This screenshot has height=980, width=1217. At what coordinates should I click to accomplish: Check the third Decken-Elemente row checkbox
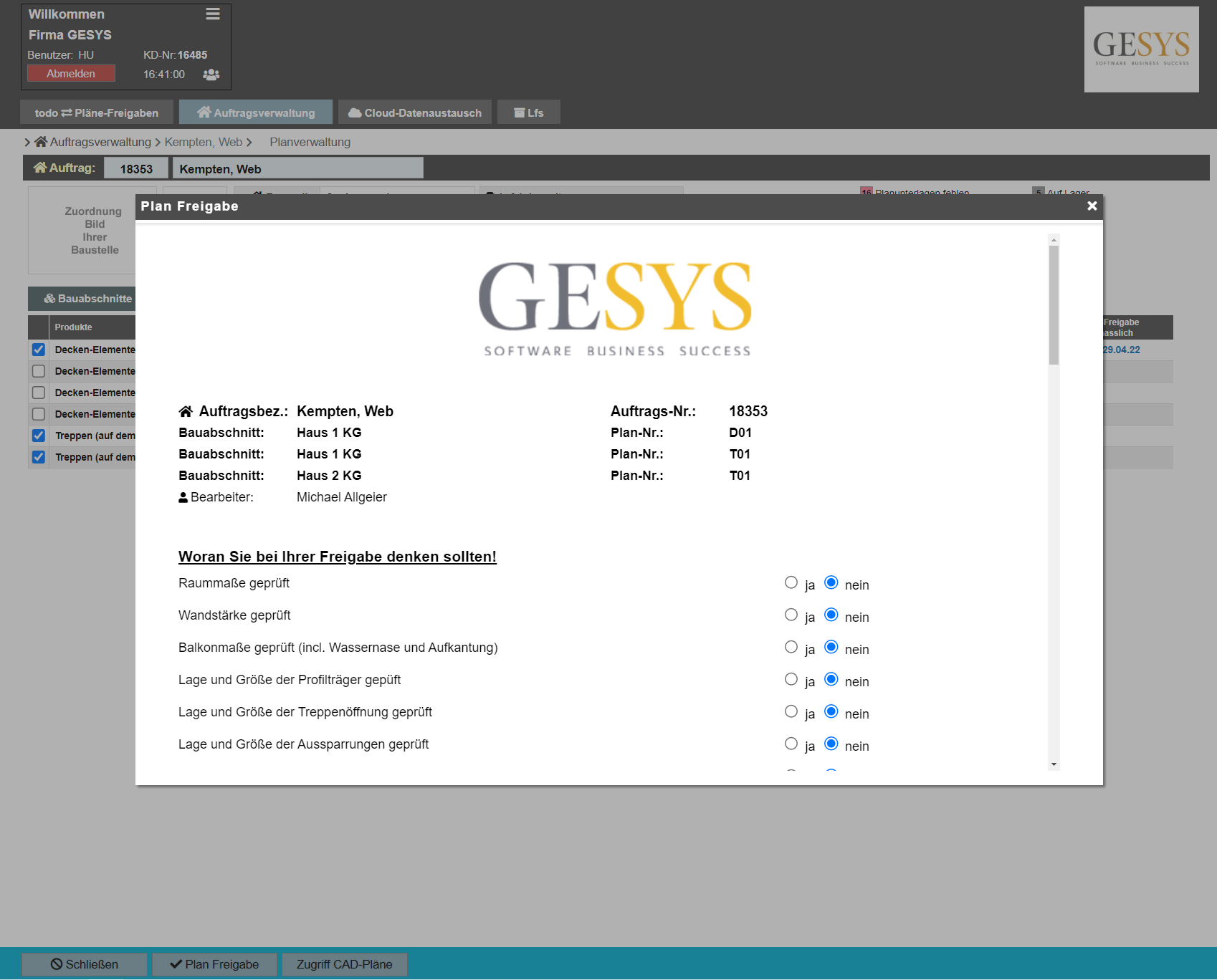point(39,393)
